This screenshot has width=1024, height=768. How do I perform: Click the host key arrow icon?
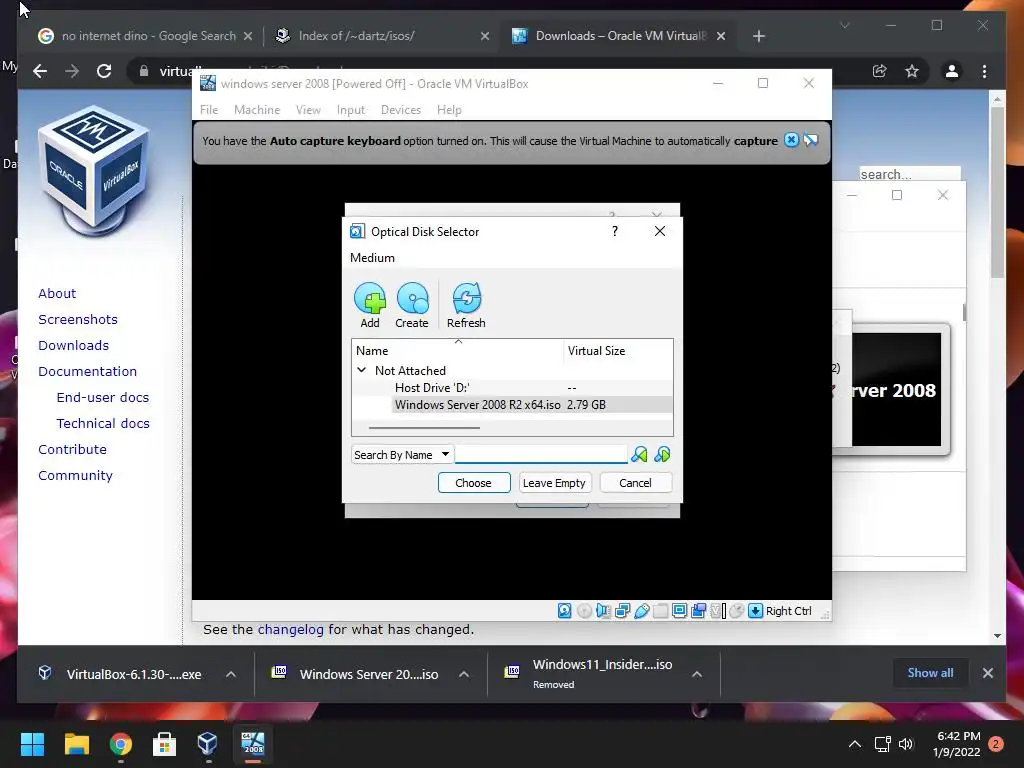(x=756, y=611)
